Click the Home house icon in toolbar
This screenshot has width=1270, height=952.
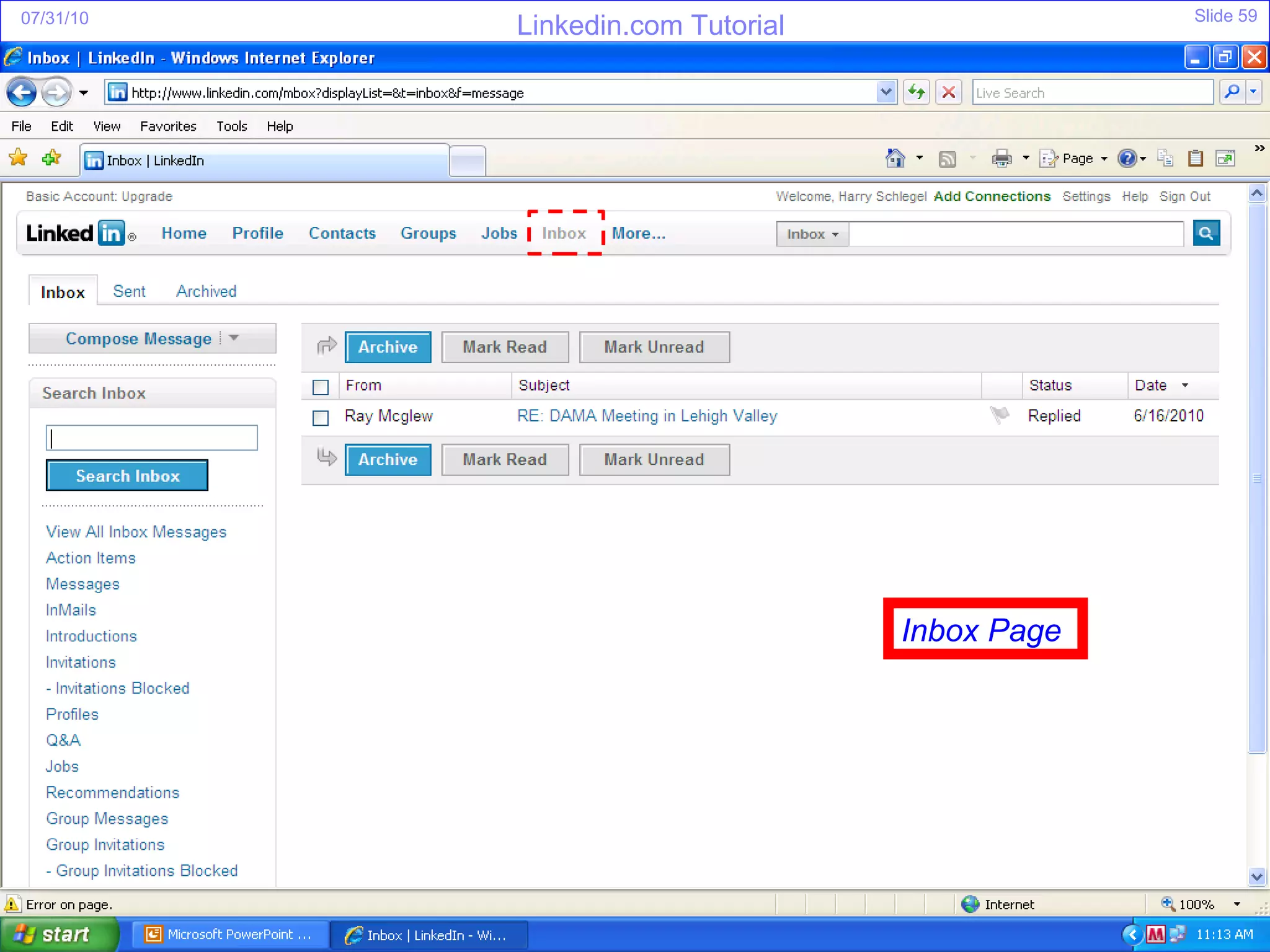click(x=895, y=159)
